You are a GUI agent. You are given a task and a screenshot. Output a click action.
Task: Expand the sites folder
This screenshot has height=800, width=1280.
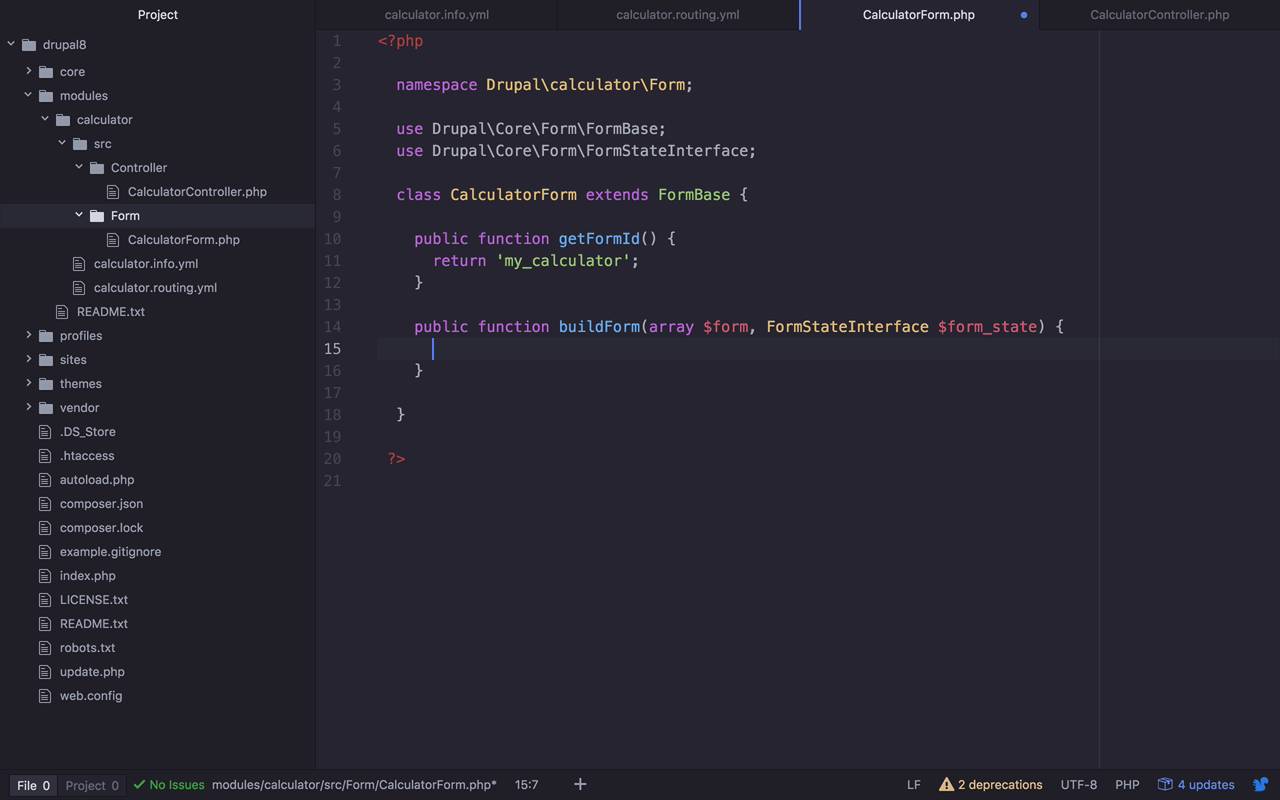[x=29, y=359]
